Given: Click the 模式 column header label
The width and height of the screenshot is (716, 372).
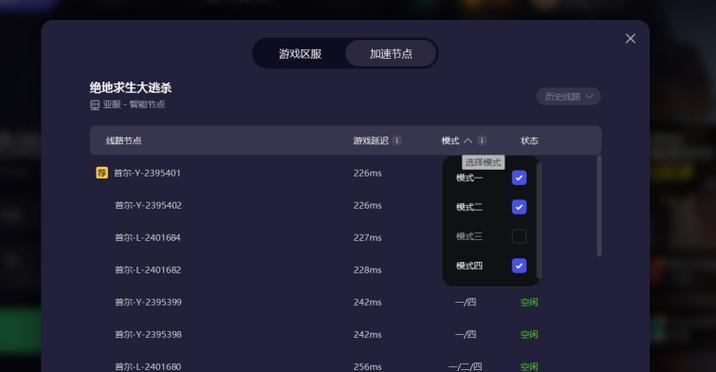Looking at the screenshot, I should pyautogui.click(x=450, y=141).
